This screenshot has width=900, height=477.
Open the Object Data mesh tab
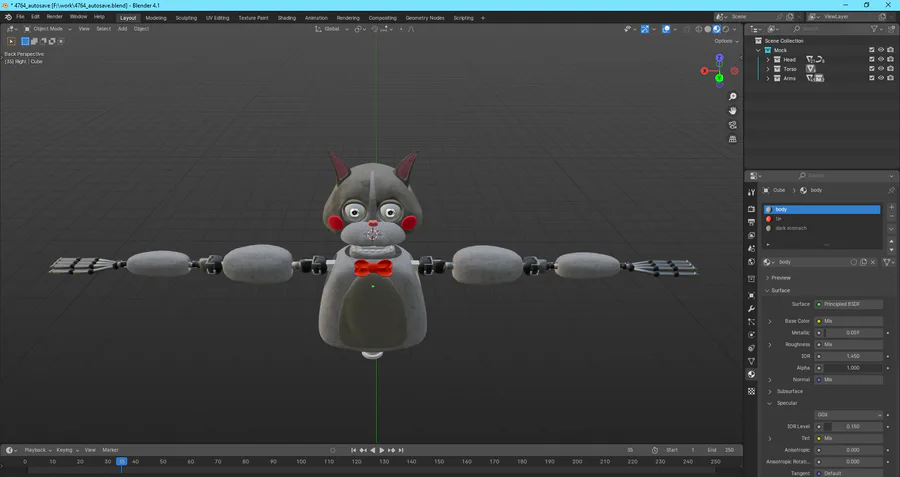point(751,361)
